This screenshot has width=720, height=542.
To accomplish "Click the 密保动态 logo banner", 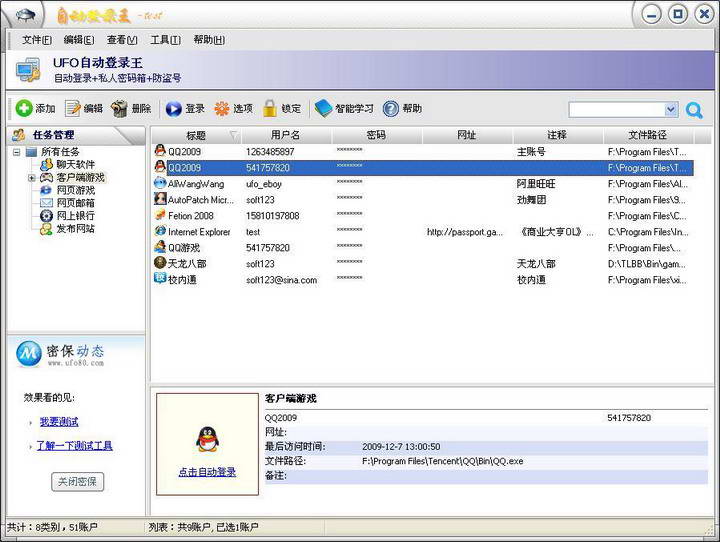I will 60,354.
